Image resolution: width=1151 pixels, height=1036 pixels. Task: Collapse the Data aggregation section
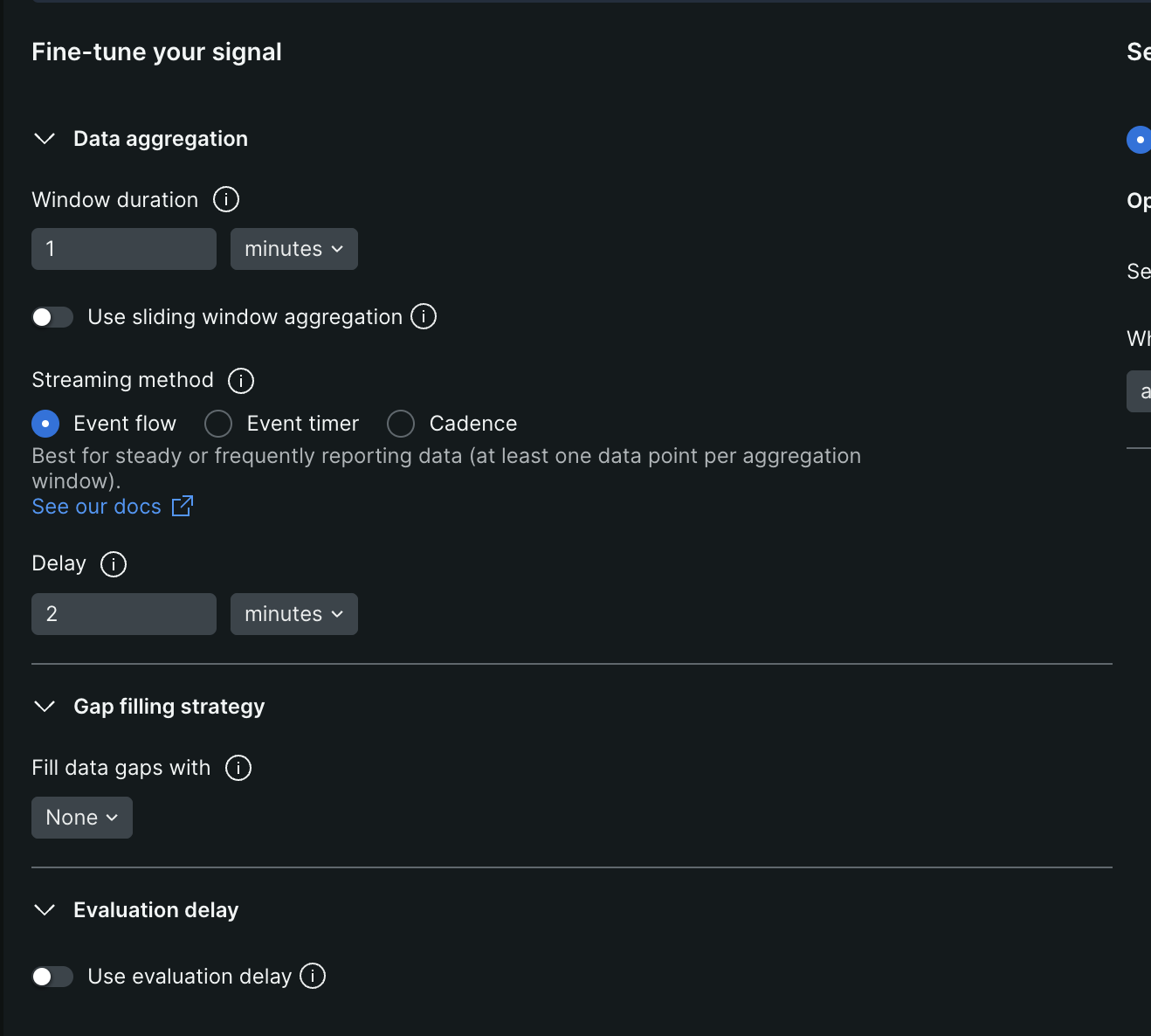45,139
